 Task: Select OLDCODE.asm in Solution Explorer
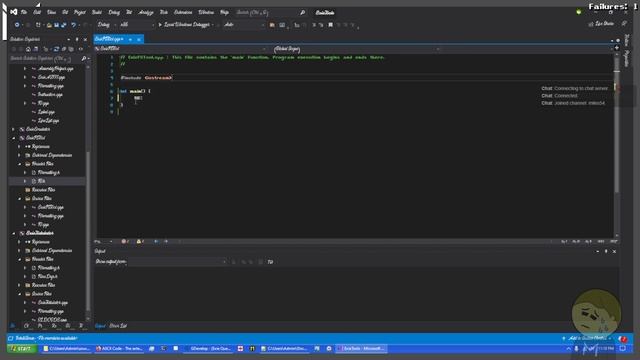(x=52, y=320)
